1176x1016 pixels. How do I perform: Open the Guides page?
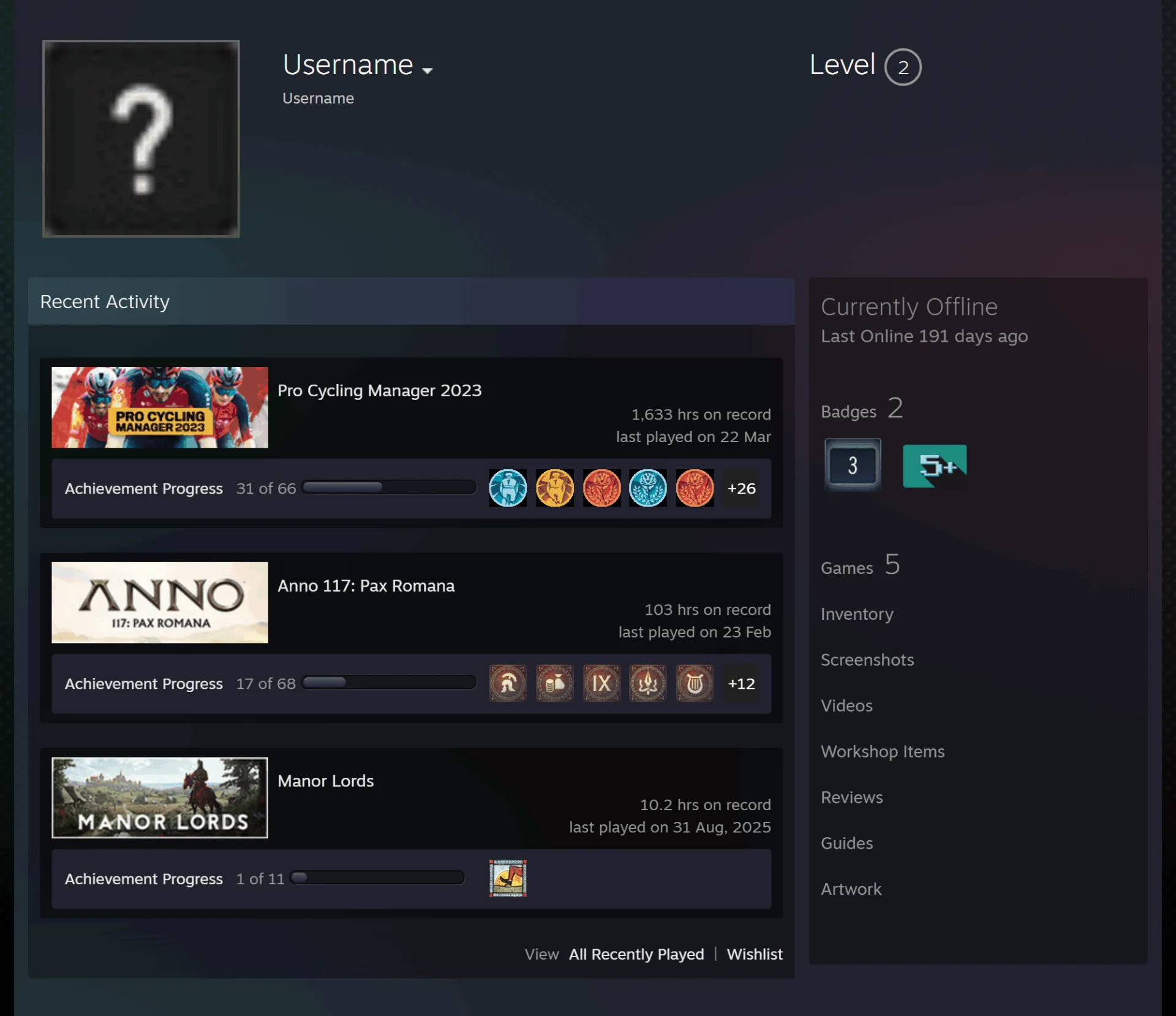pos(847,843)
